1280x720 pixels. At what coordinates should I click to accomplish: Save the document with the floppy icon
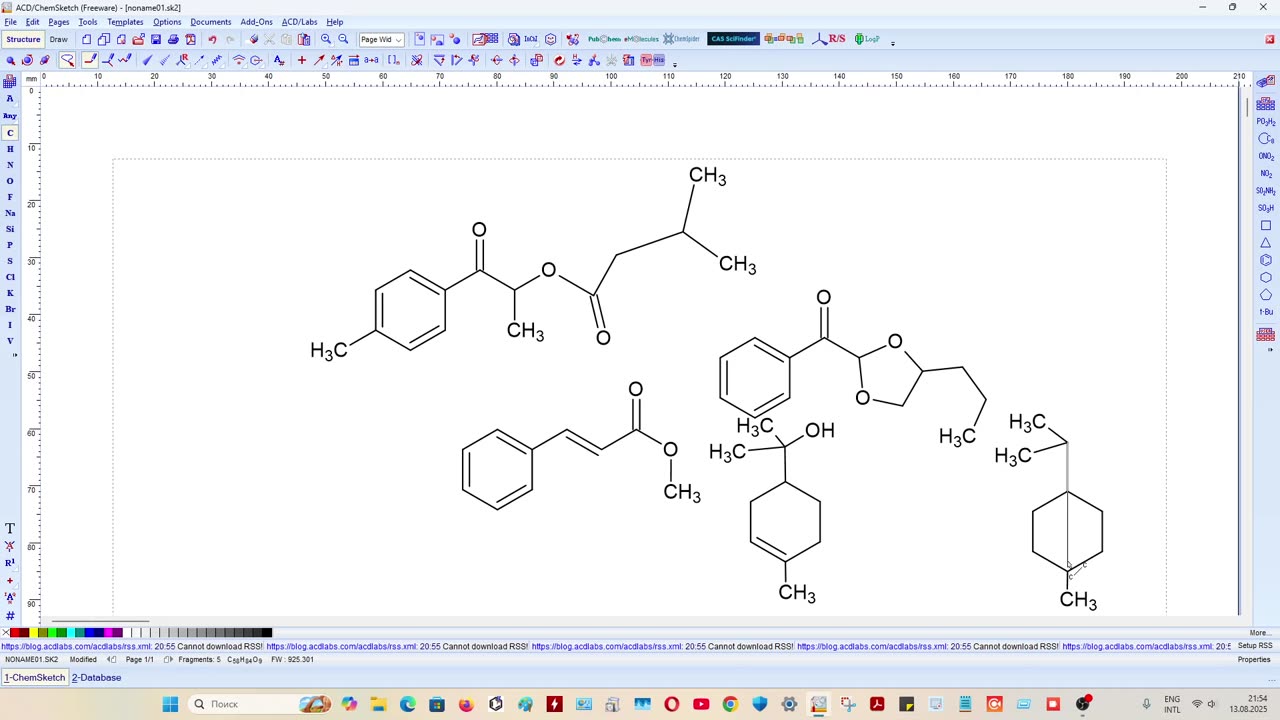pyautogui.click(x=156, y=40)
